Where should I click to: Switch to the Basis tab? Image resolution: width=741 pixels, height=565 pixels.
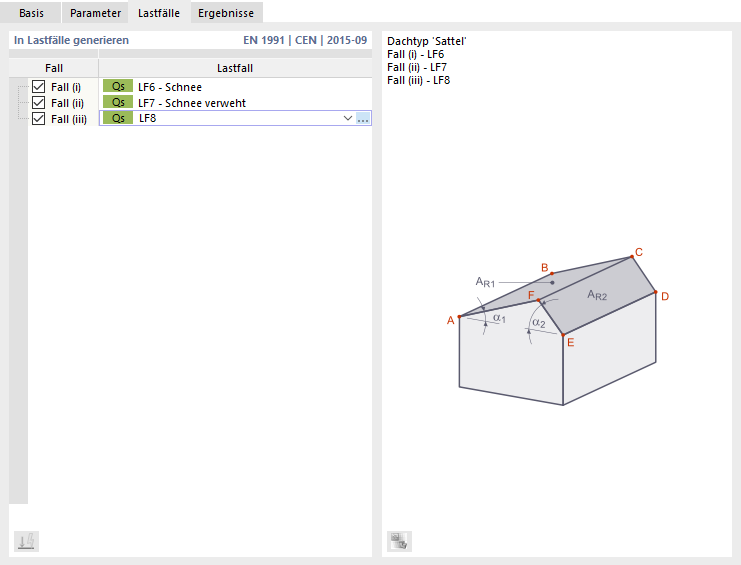click(x=31, y=13)
